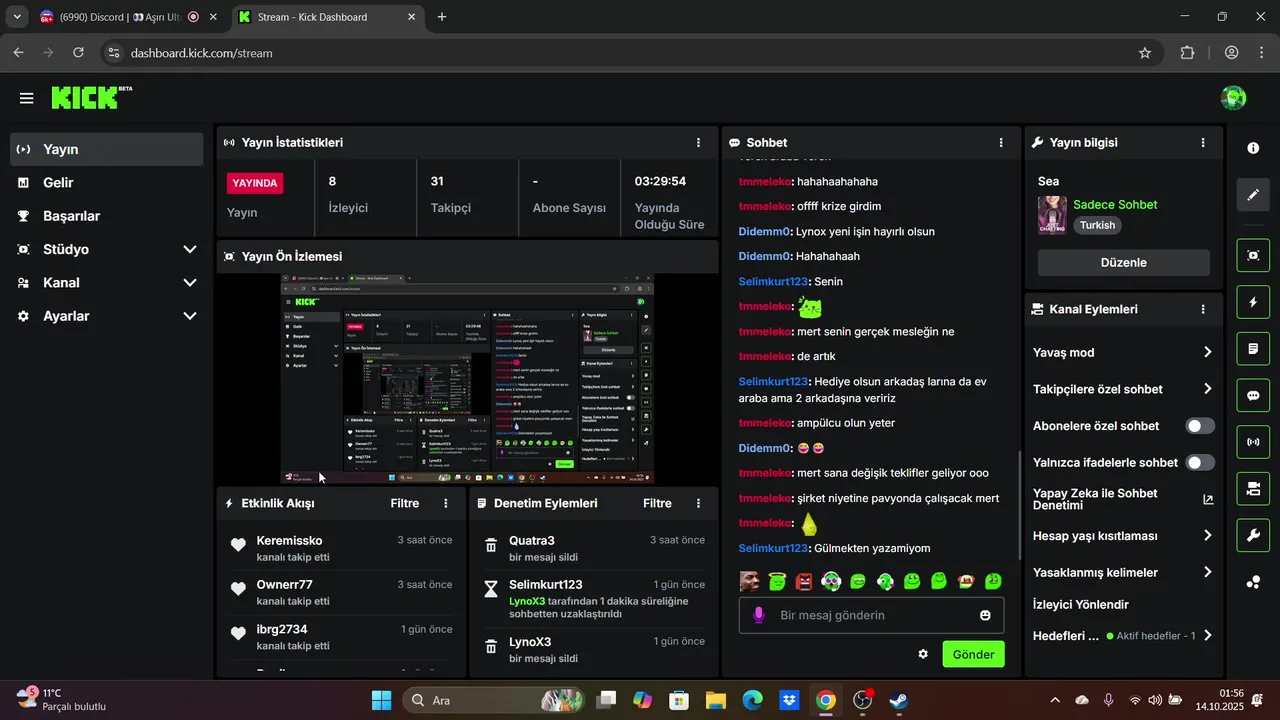Open the emoji picker in message box
Image resolution: width=1280 pixels, height=720 pixels.
point(985,615)
